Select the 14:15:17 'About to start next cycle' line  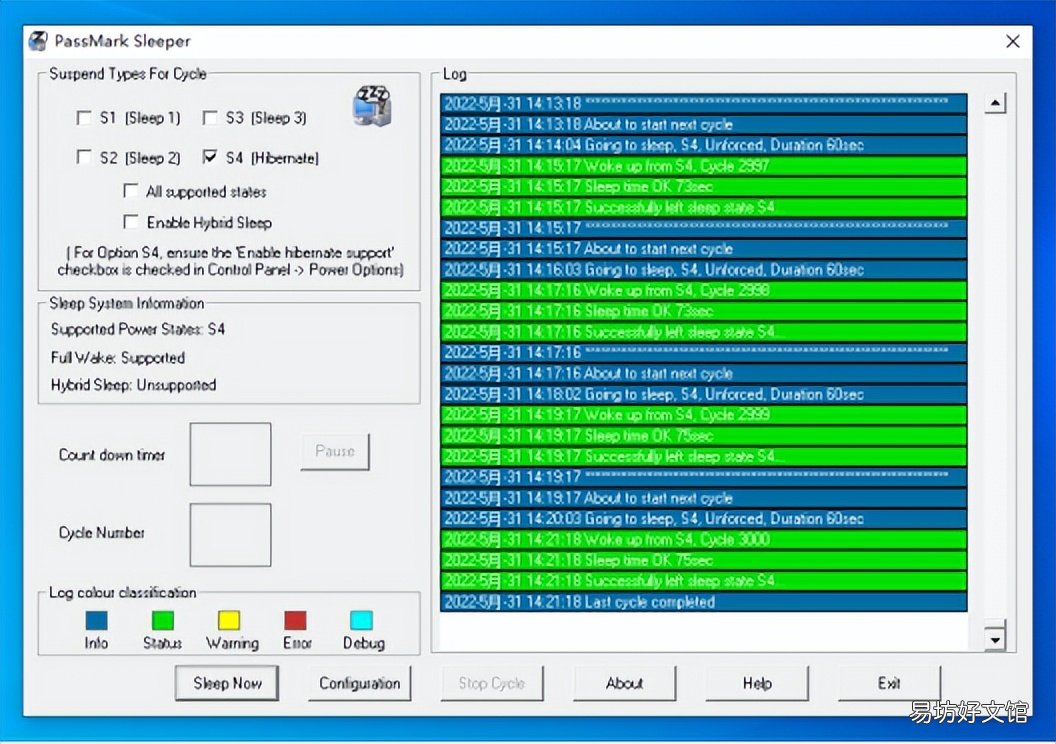[704, 248]
